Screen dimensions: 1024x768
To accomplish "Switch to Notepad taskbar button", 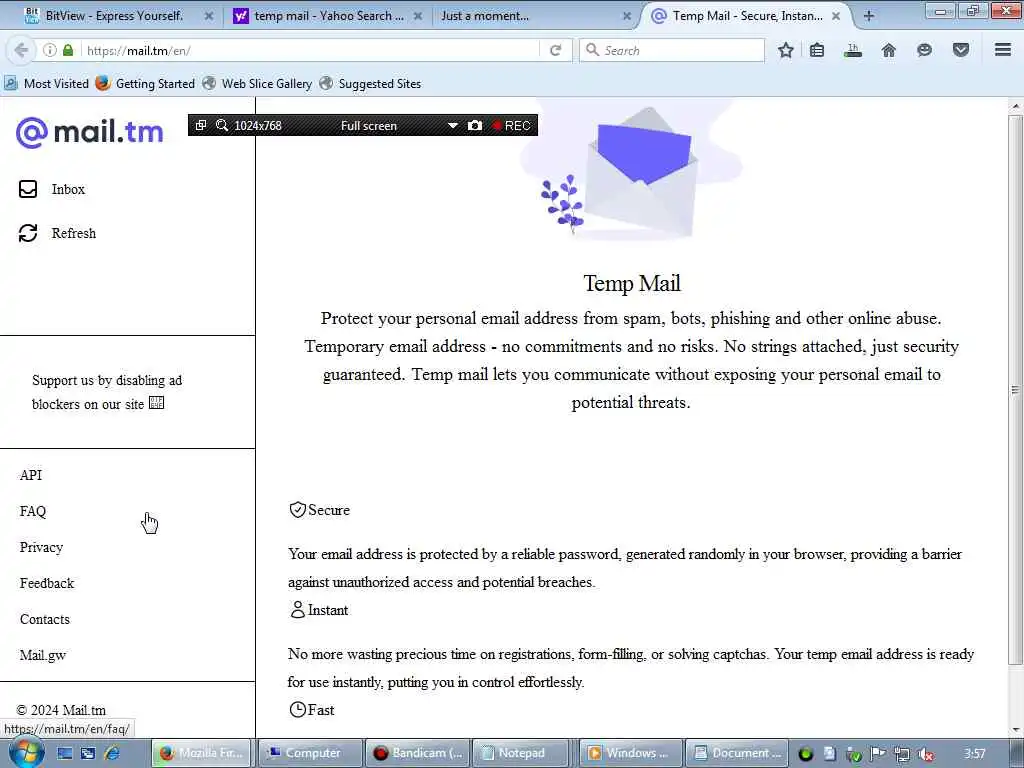I will pos(520,753).
